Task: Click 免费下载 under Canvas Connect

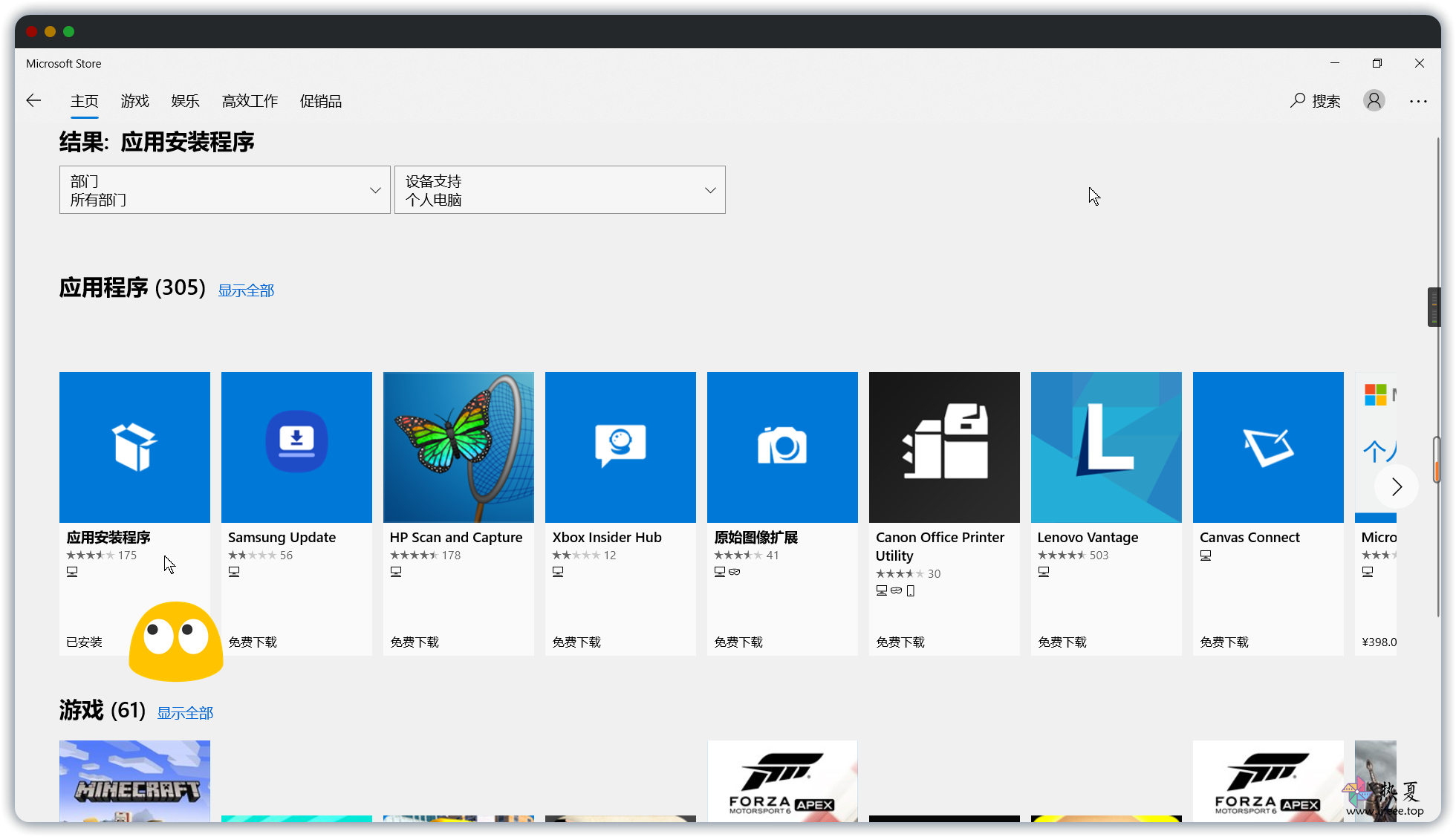Action: [1224, 642]
